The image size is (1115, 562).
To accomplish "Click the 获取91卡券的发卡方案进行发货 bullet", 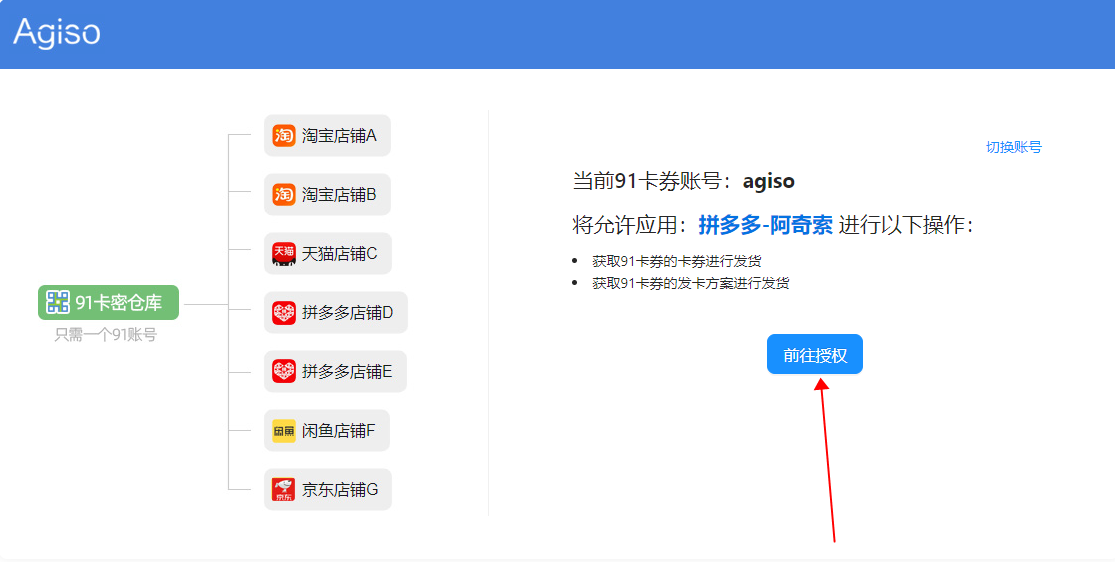I will [x=690, y=283].
